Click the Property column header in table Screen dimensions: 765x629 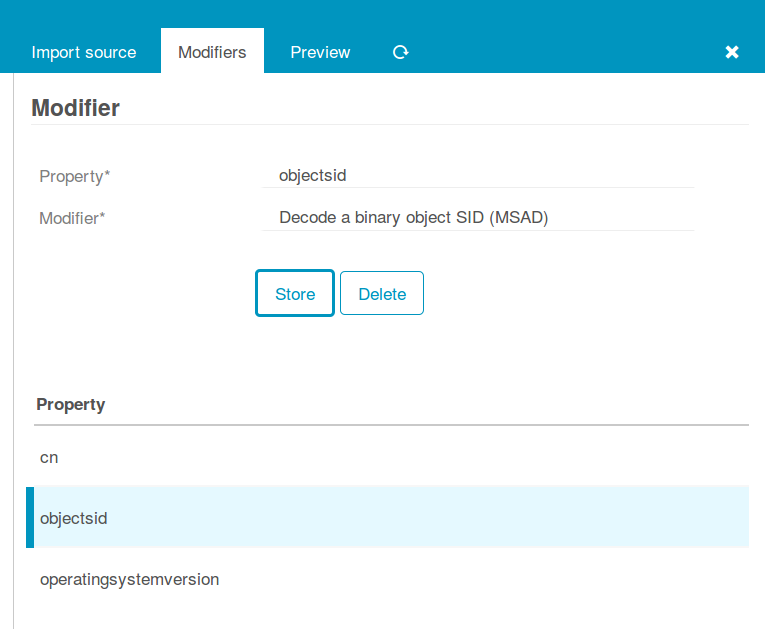(71, 405)
